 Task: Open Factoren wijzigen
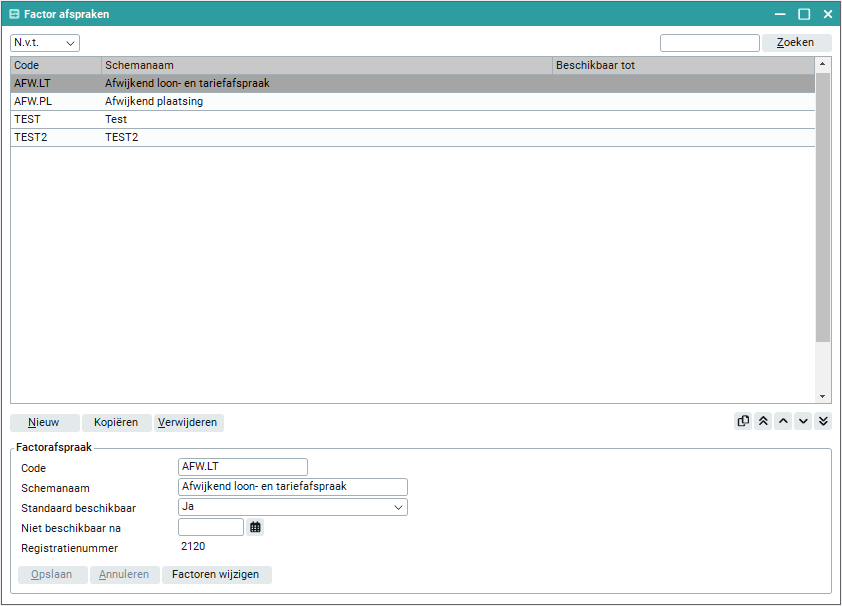(x=216, y=574)
